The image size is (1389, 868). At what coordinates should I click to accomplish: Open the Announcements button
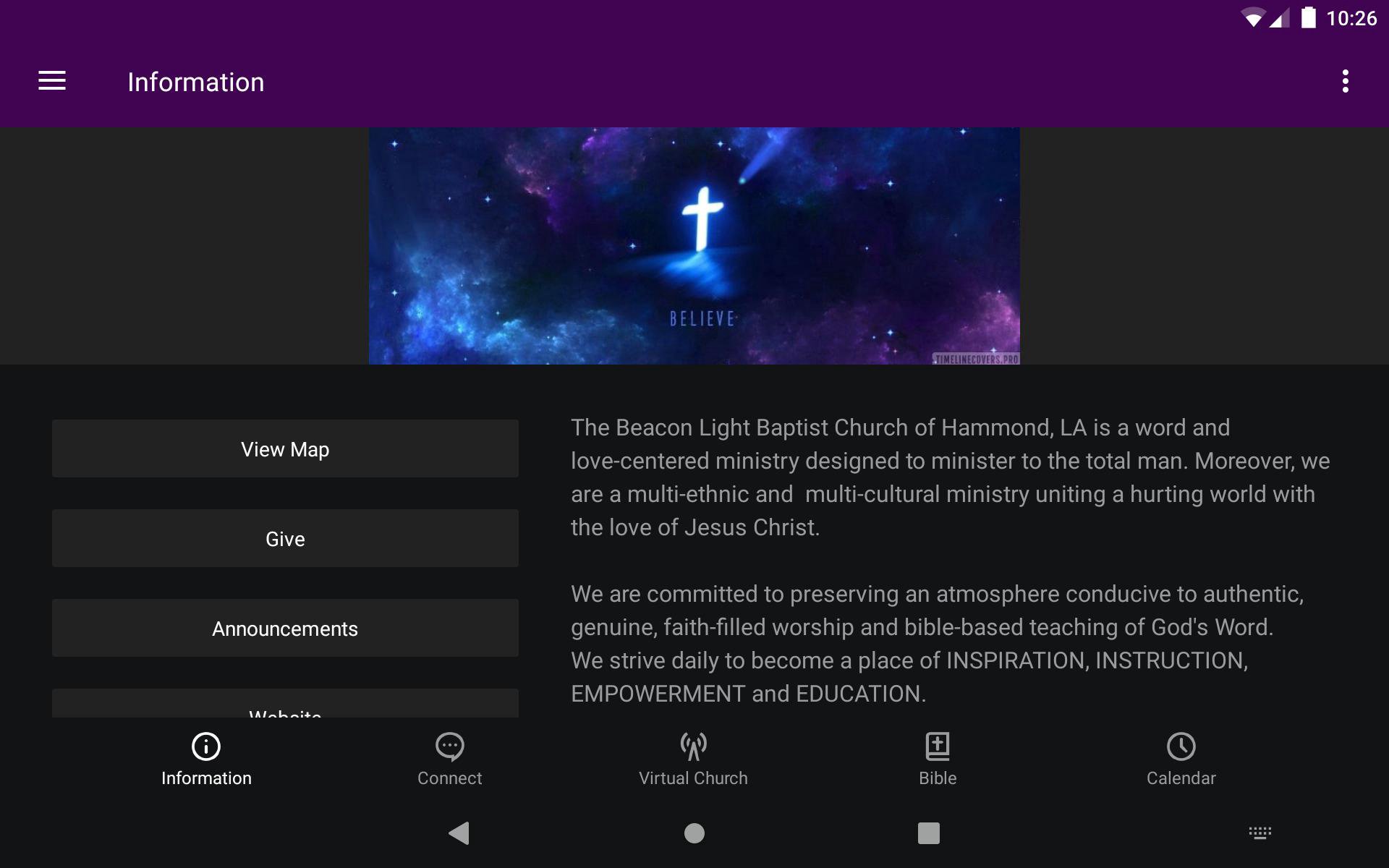285,628
